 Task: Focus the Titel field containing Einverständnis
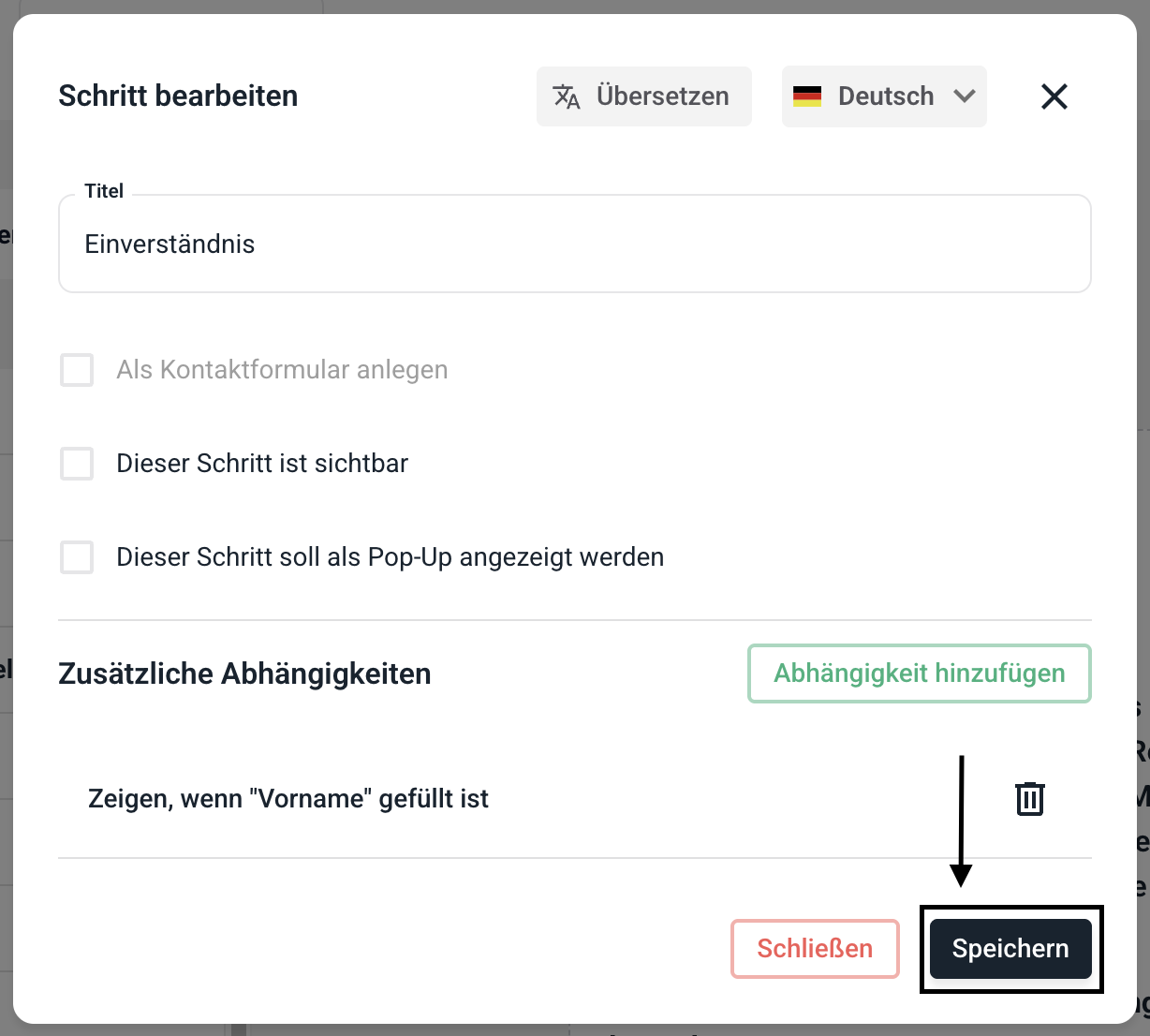click(x=574, y=244)
